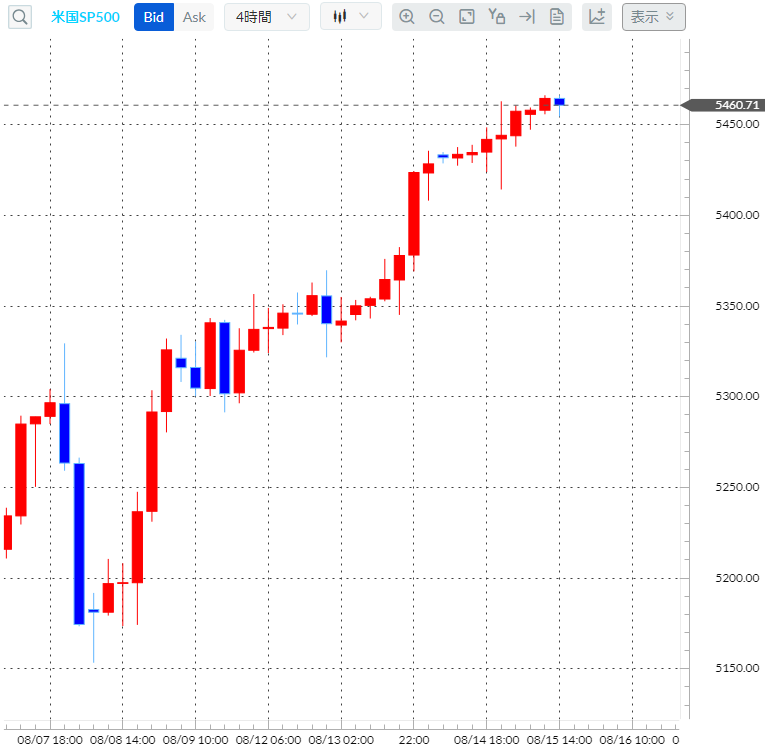Click the latest blue candle near 5460
The height and width of the screenshot is (753, 770).
pyautogui.click(x=559, y=102)
